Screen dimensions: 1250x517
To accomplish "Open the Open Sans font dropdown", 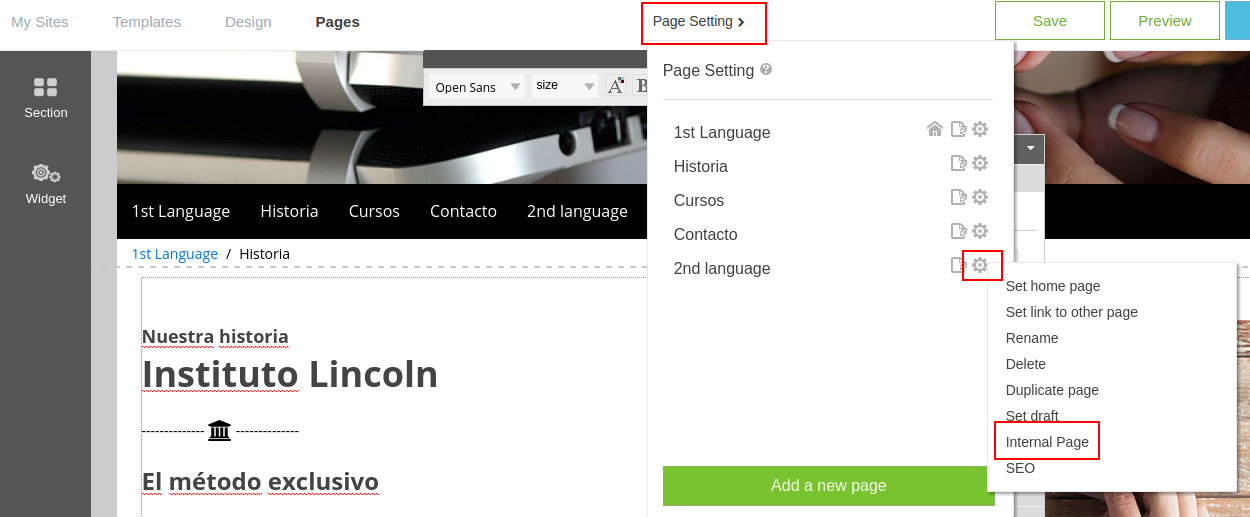I will click(x=478, y=87).
